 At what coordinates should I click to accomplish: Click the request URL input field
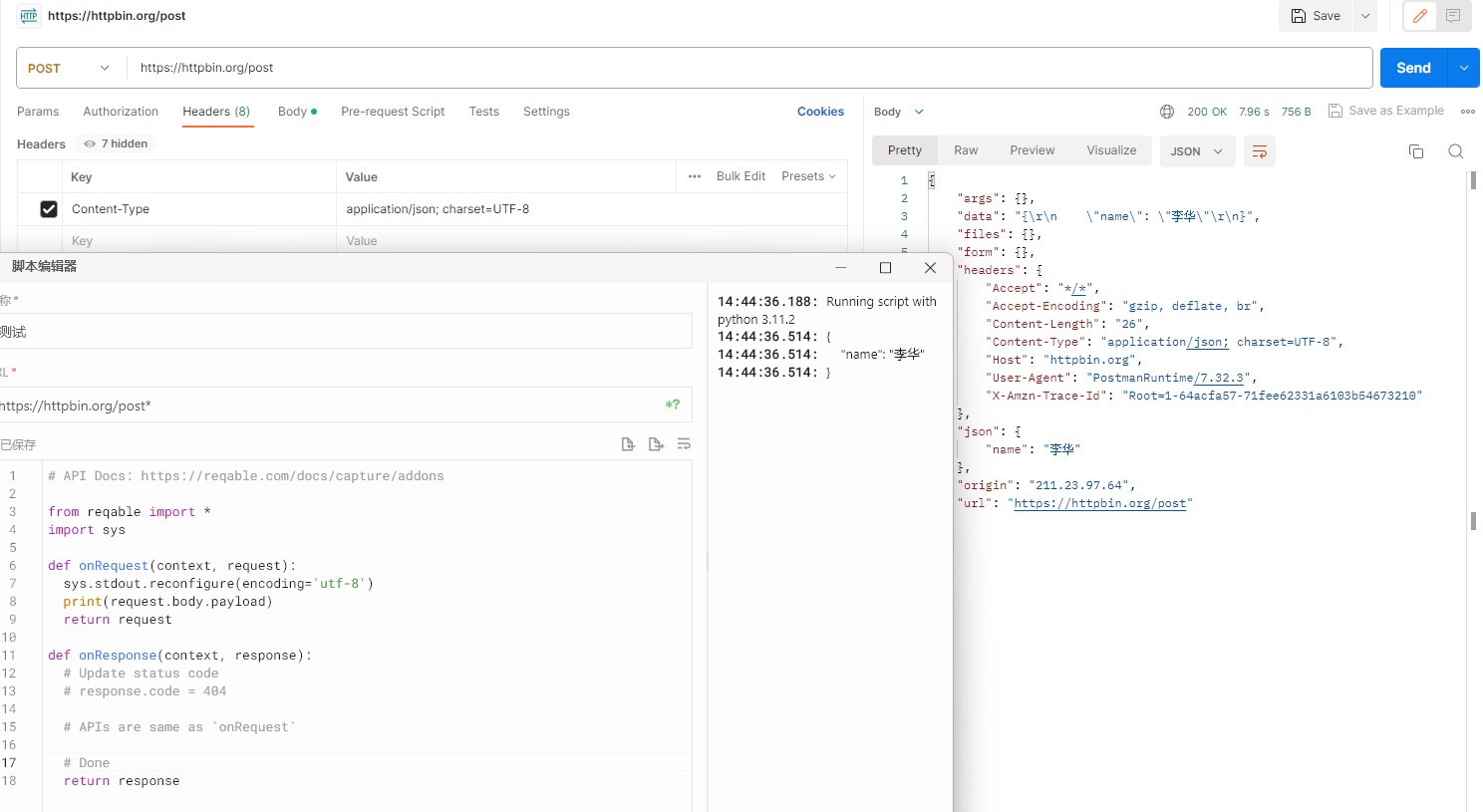pyautogui.click(x=598, y=68)
